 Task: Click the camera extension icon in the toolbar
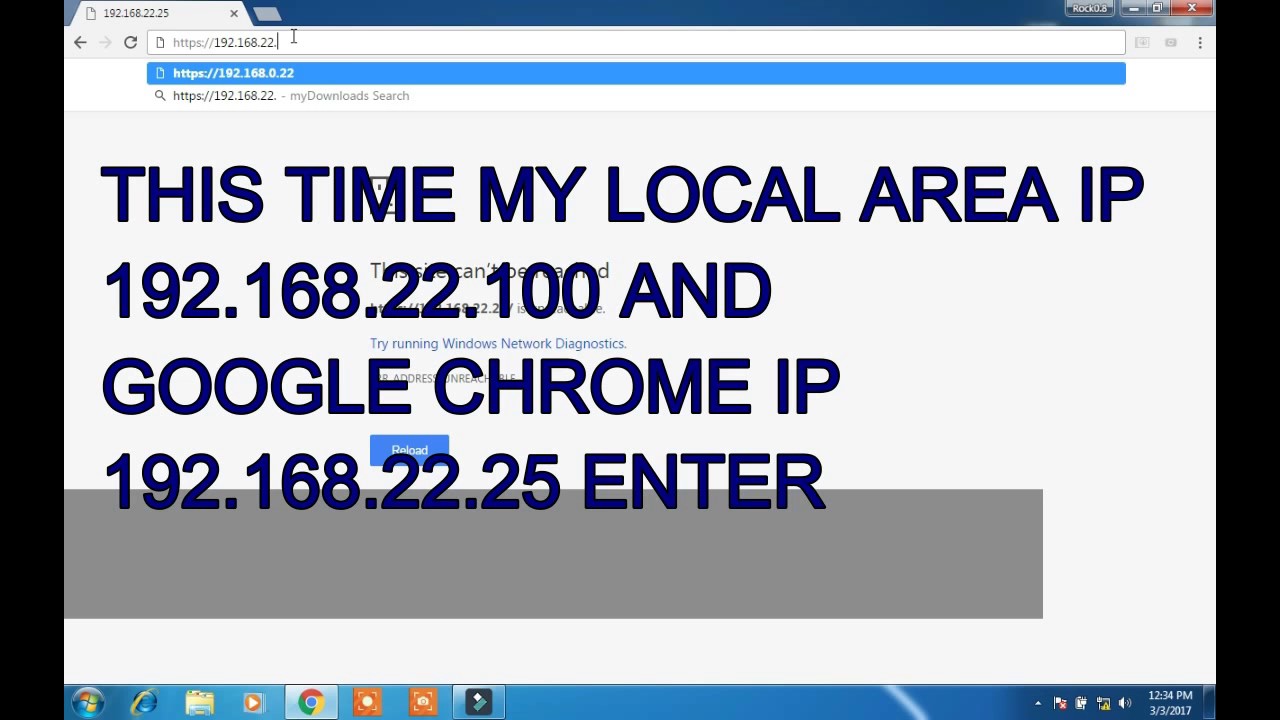(1171, 42)
